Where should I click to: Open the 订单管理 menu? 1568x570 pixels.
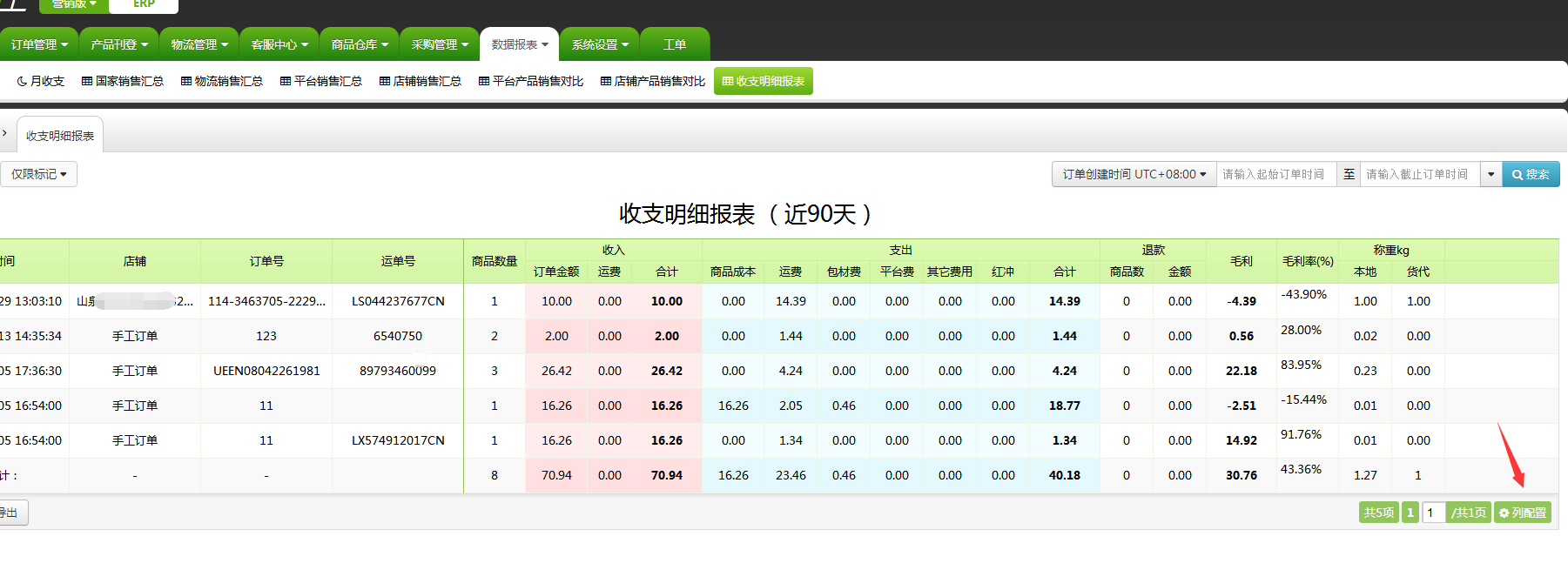point(39,44)
